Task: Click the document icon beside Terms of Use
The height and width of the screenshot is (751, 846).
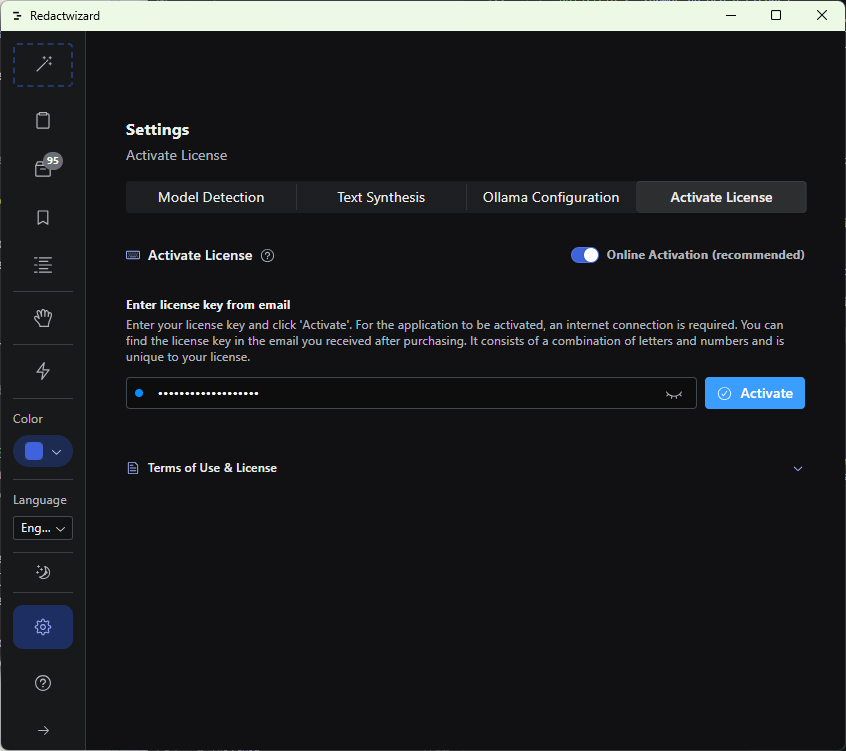Action: point(133,468)
